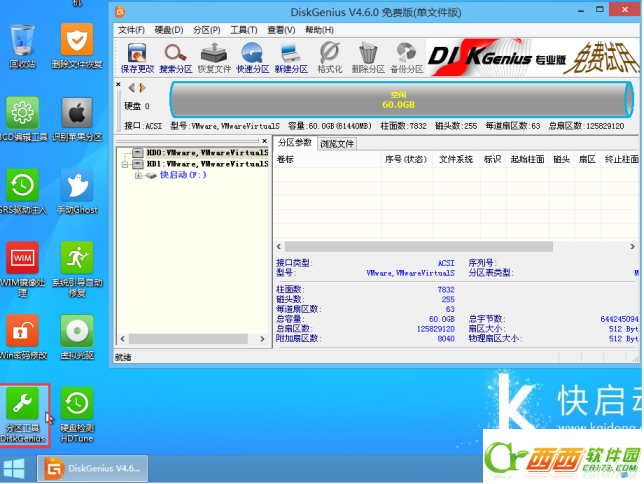Click DiskGenius V4.6 taskbar button

point(92,468)
